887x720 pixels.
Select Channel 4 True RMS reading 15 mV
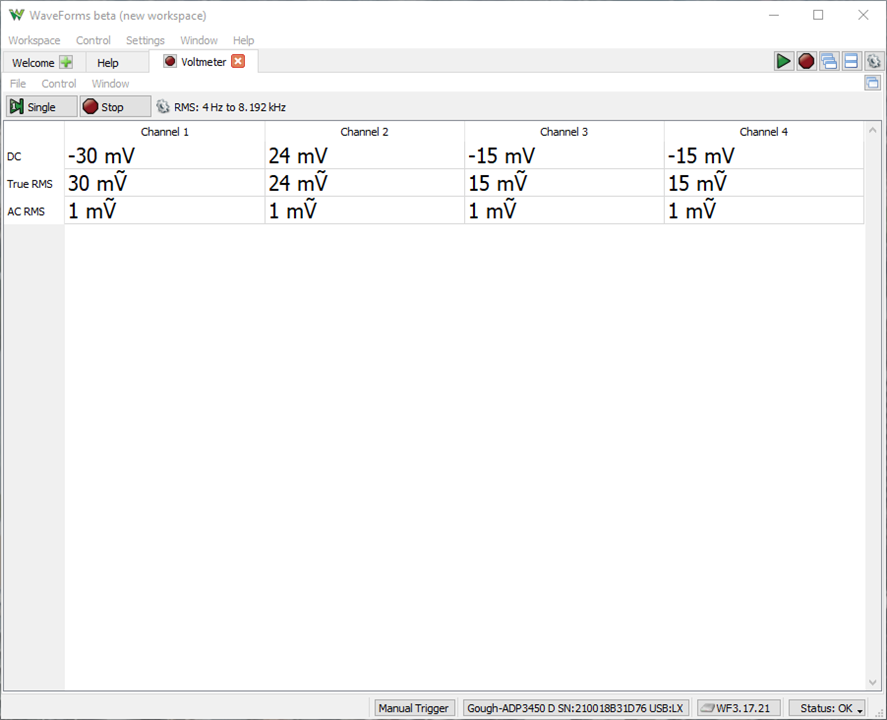(x=764, y=183)
